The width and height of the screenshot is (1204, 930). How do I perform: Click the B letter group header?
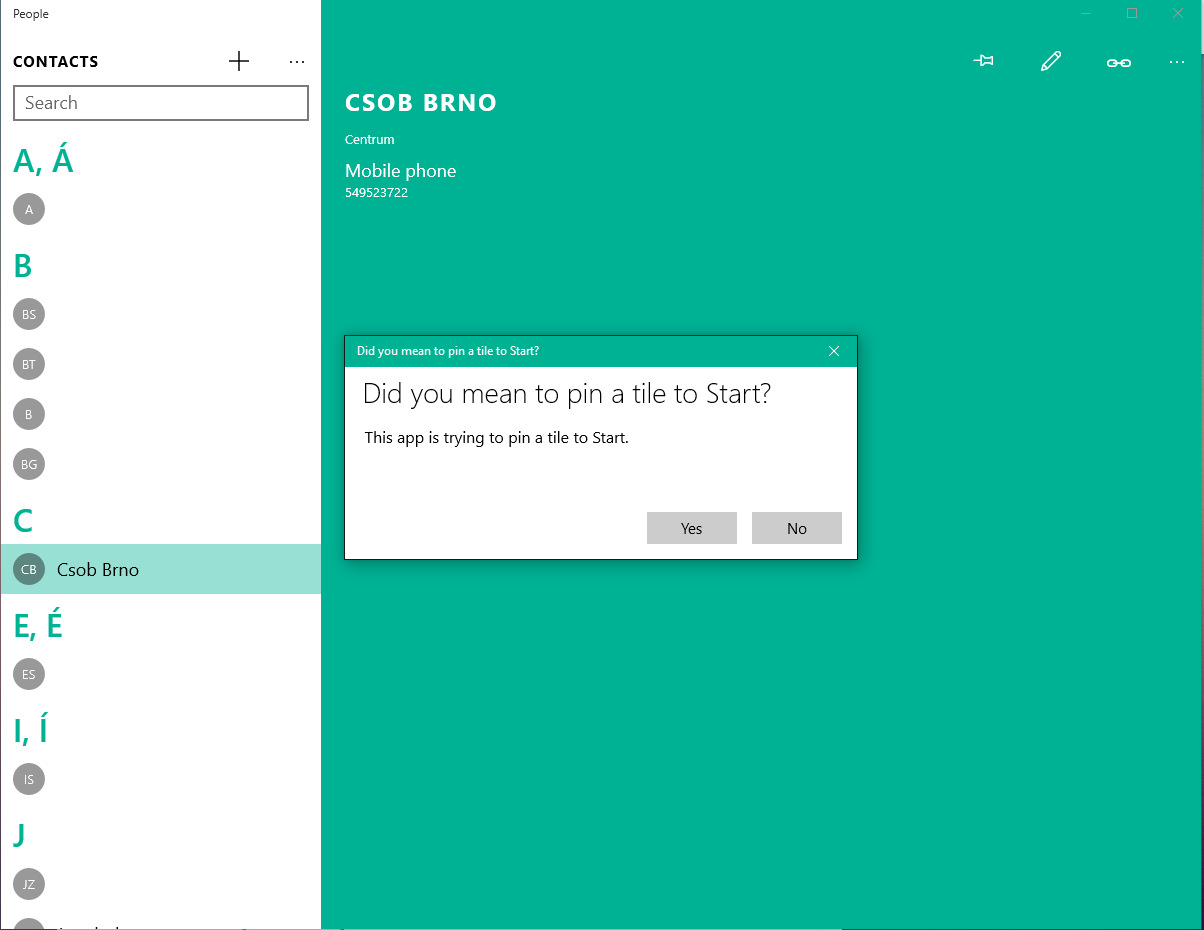point(23,266)
